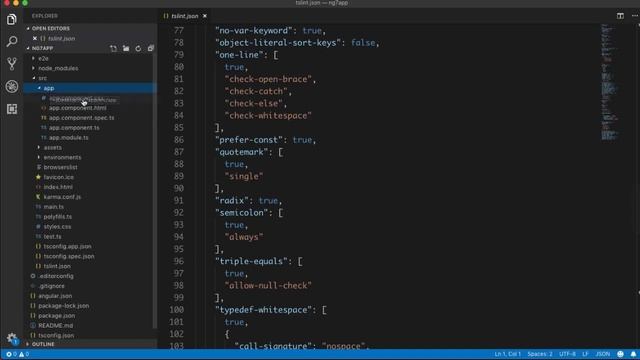Collapse all folders in explorer

click(x=151, y=49)
